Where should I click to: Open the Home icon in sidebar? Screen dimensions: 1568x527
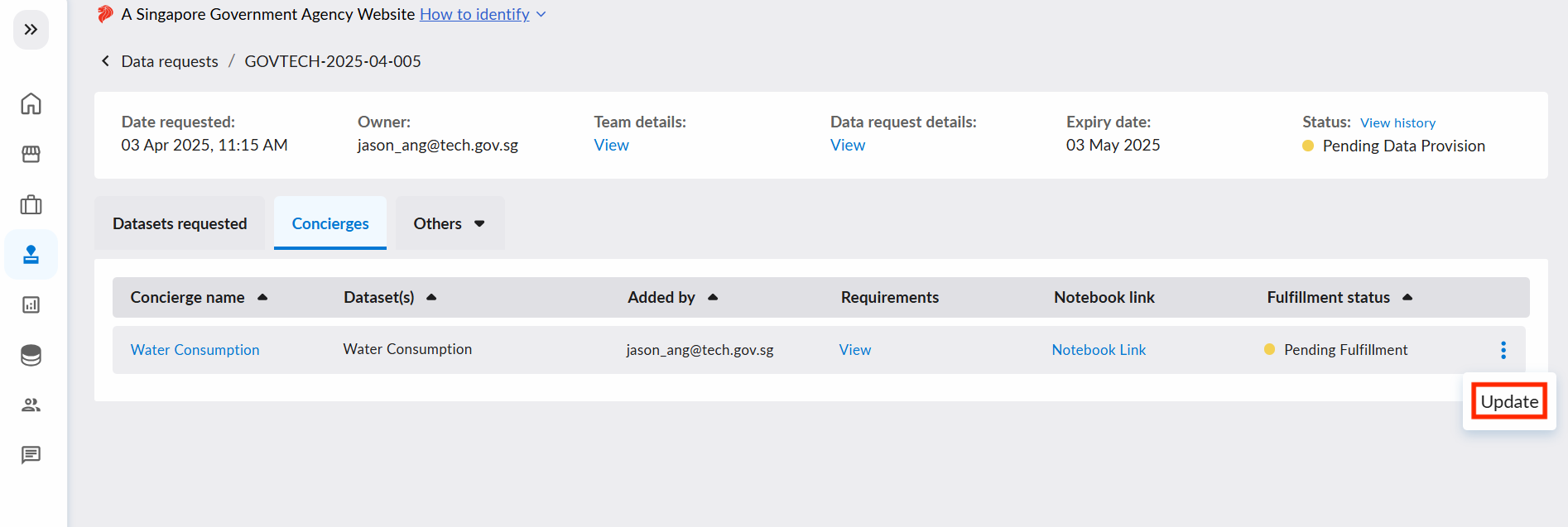click(x=31, y=104)
